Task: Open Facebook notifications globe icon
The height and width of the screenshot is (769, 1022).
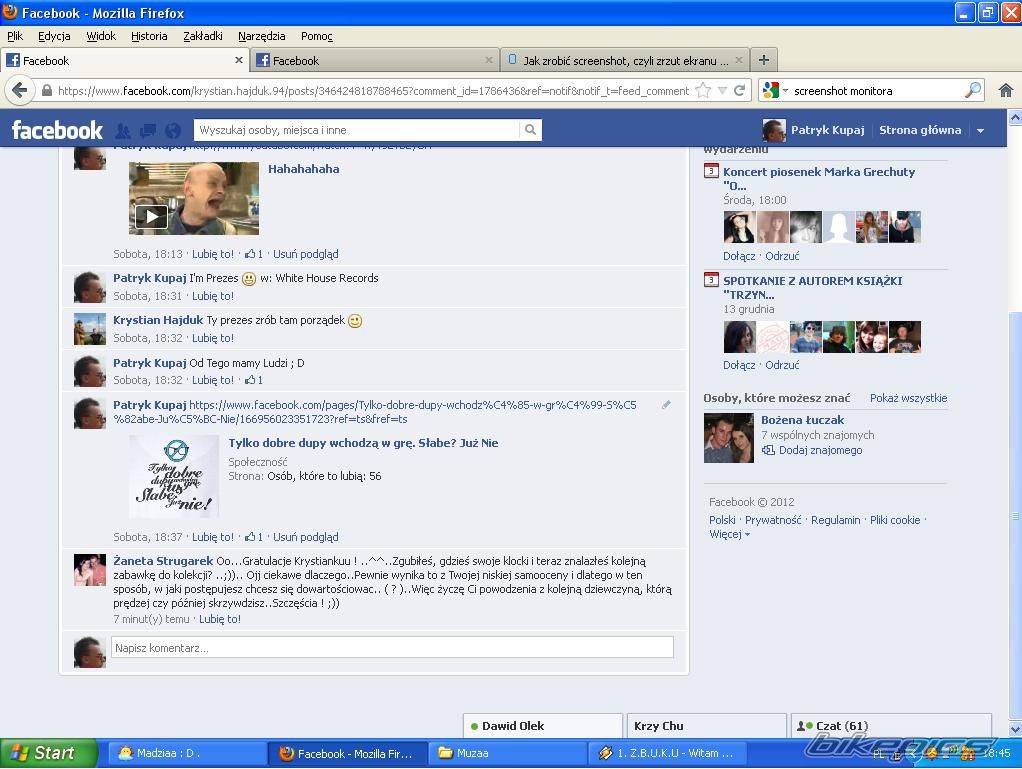Action: pyautogui.click(x=173, y=131)
